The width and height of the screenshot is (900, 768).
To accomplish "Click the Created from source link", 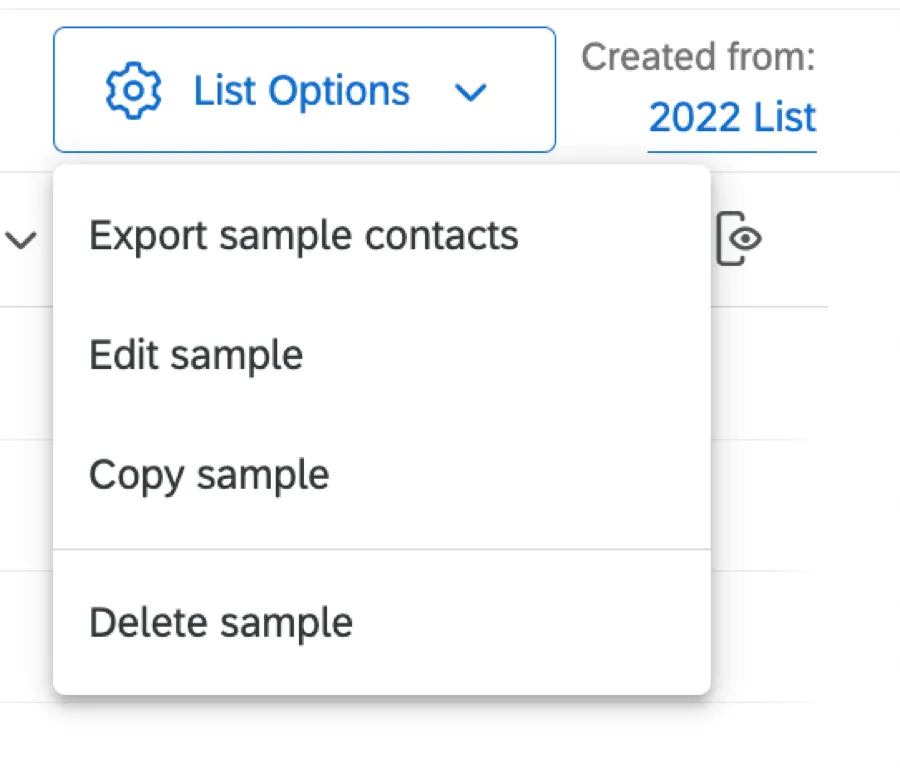I will click(732, 118).
